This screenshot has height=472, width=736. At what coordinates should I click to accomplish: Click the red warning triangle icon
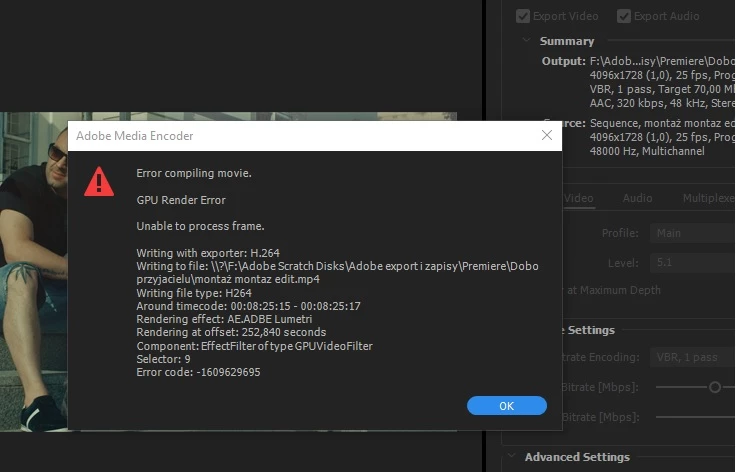click(x=99, y=182)
